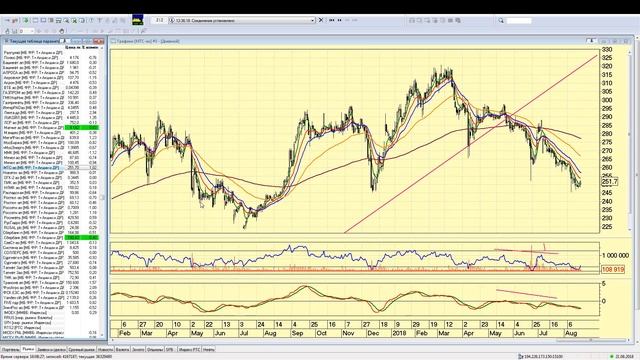The height and width of the screenshot is (360, 640).
Task: Open the Срочный рынок tab
Action: [x=82, y=349]
